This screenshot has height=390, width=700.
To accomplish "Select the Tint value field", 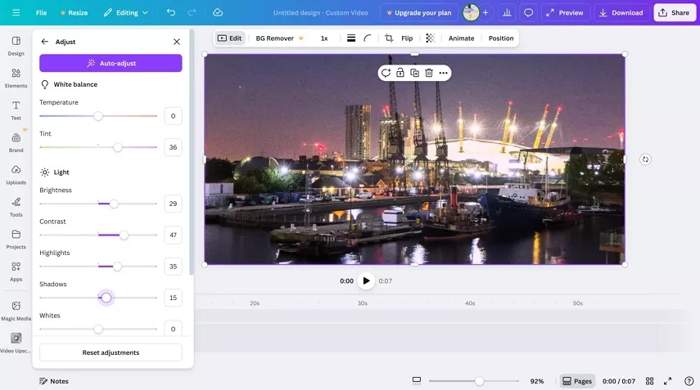I will click(173, 147).
